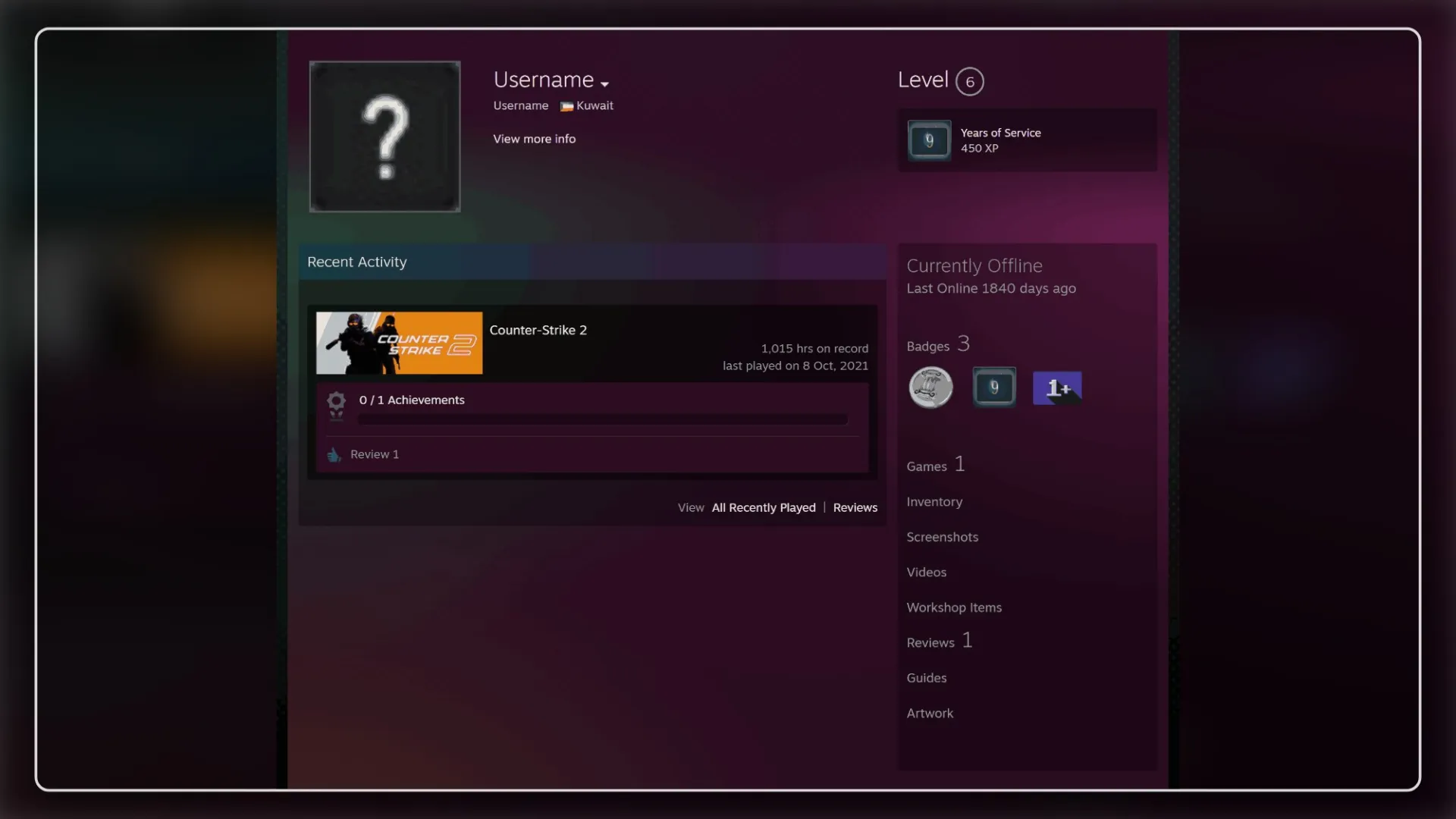Open Reviews link under Recent Activity
The width and height of the screenshot is (1456, 819).
point(855,507)
